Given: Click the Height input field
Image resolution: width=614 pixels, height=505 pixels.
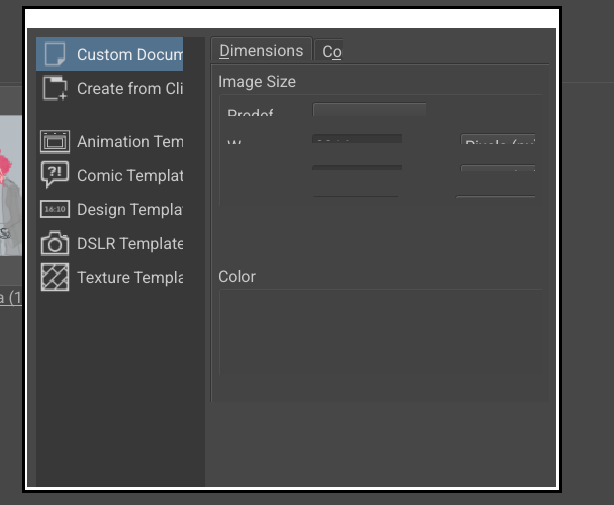Looking at the screenshot, I should (357, 168).
